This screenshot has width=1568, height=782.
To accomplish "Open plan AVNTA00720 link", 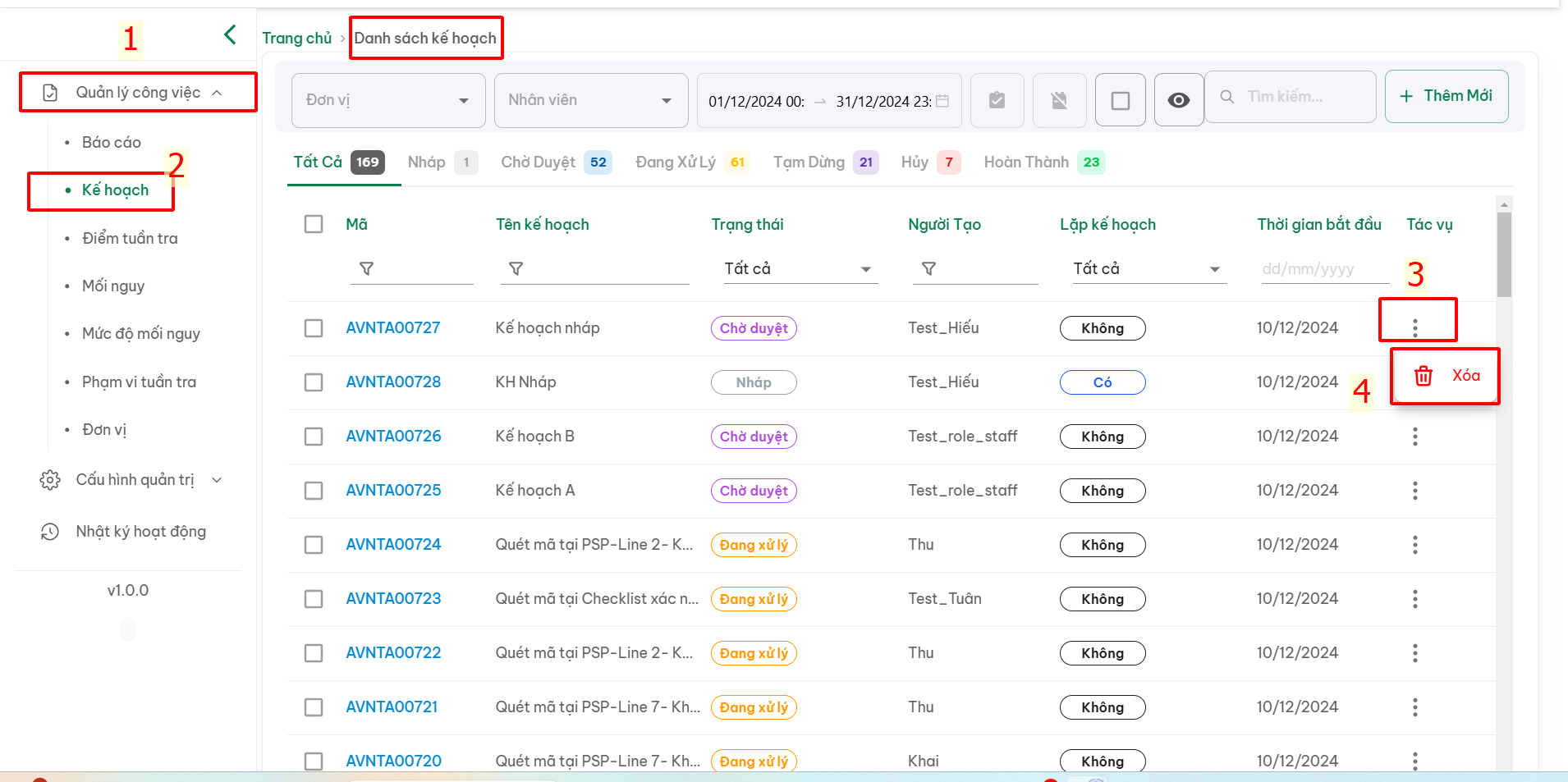I will (393, 761).
